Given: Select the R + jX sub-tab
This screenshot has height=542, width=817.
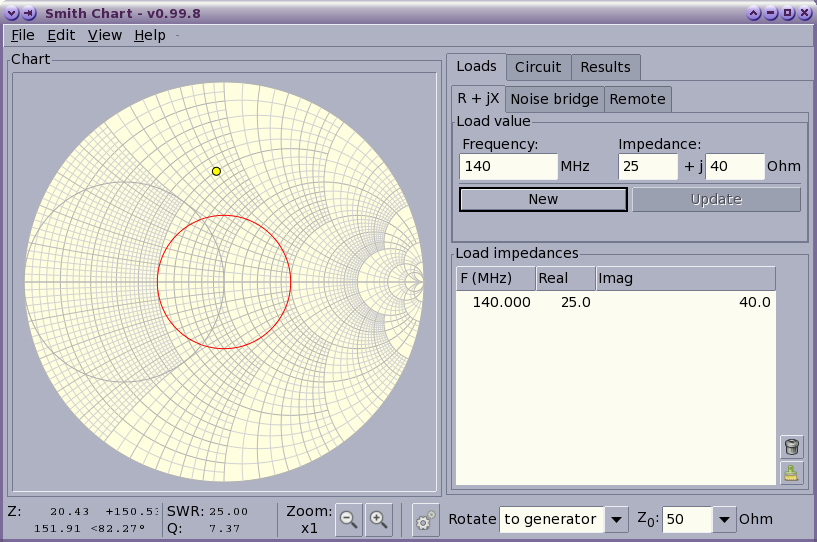Looking at the screenshot, I should 478,98.
